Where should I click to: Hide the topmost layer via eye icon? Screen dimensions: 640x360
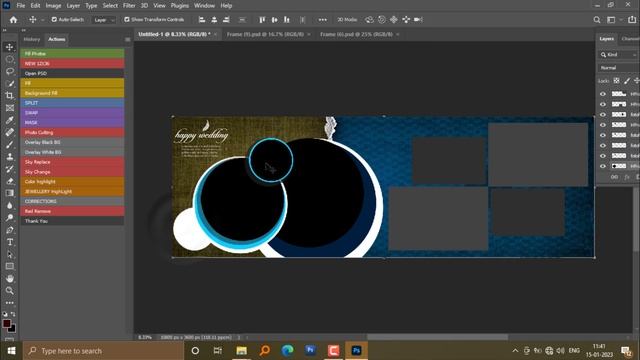603,94
